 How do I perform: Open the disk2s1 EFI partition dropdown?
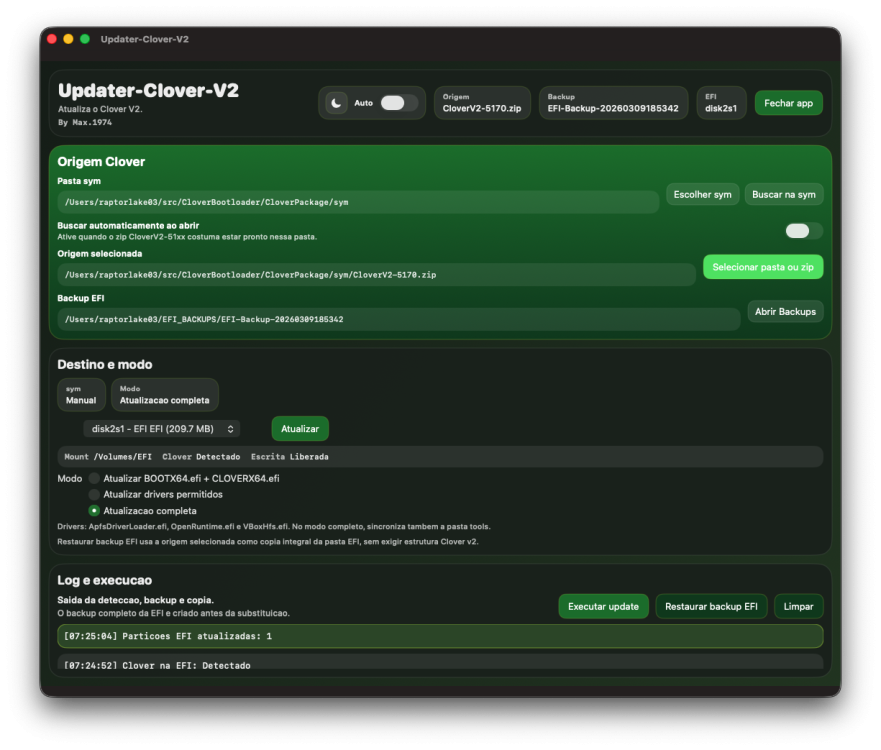[162, 429]
